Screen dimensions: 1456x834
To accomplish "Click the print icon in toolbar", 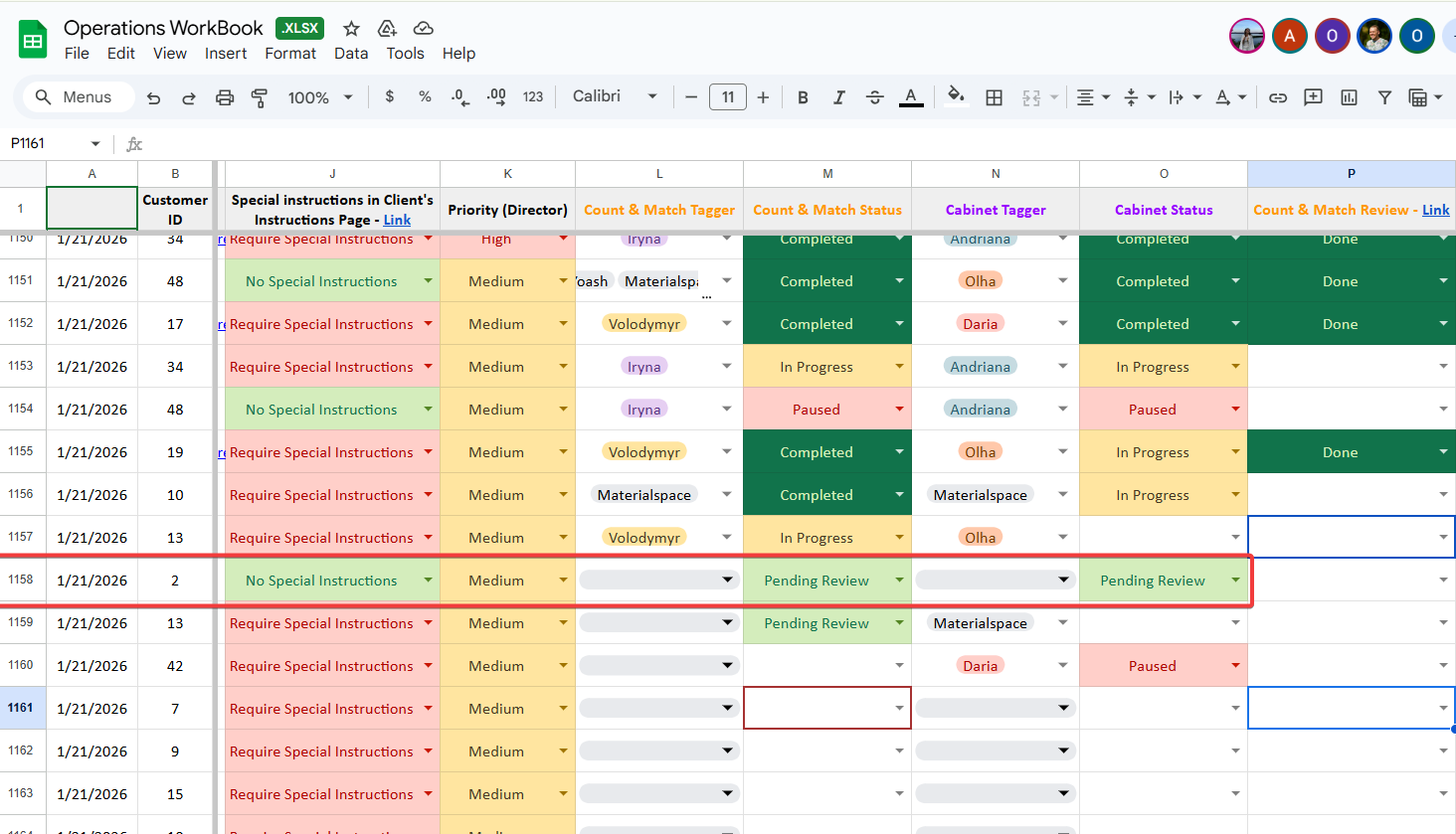I will [225, 97].
